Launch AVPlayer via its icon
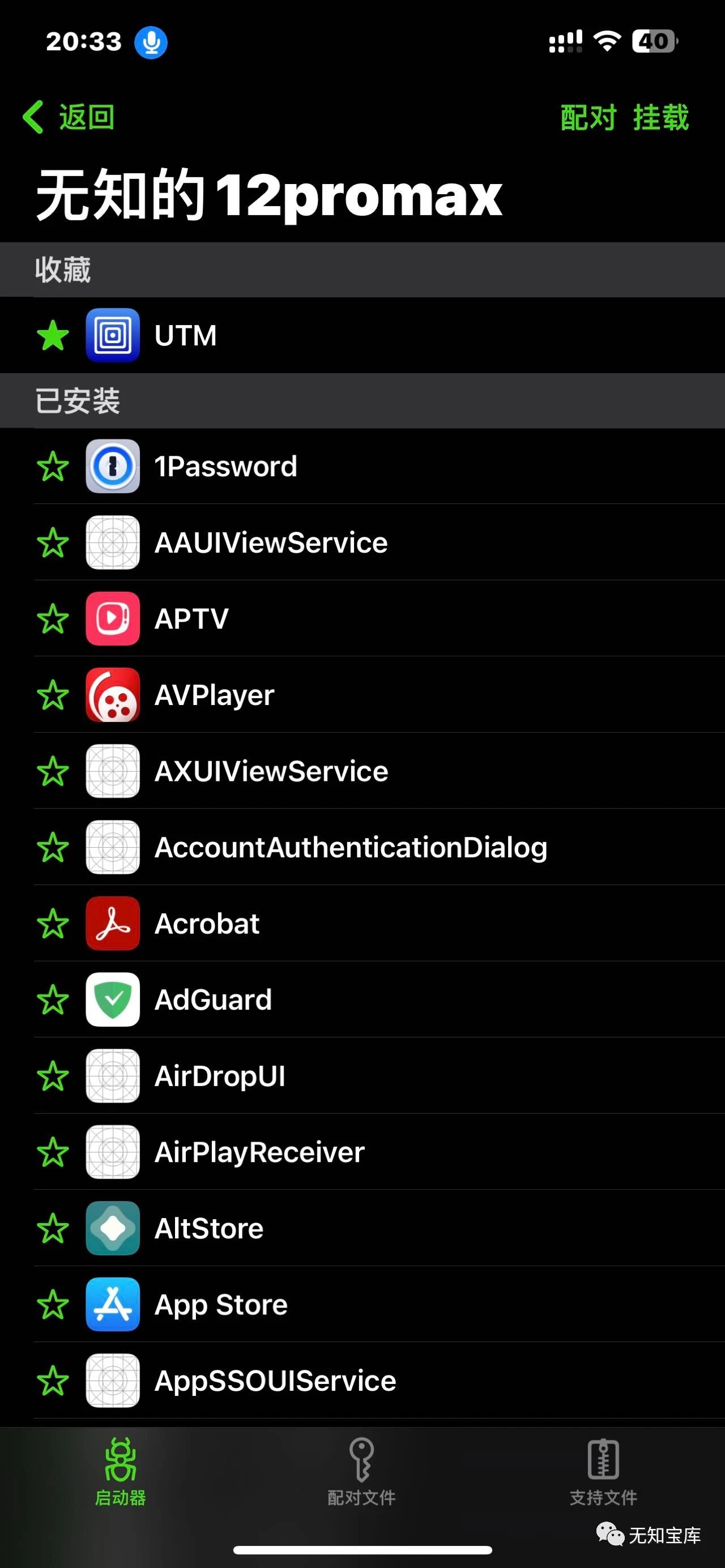725x1568 pixels. 113,694
